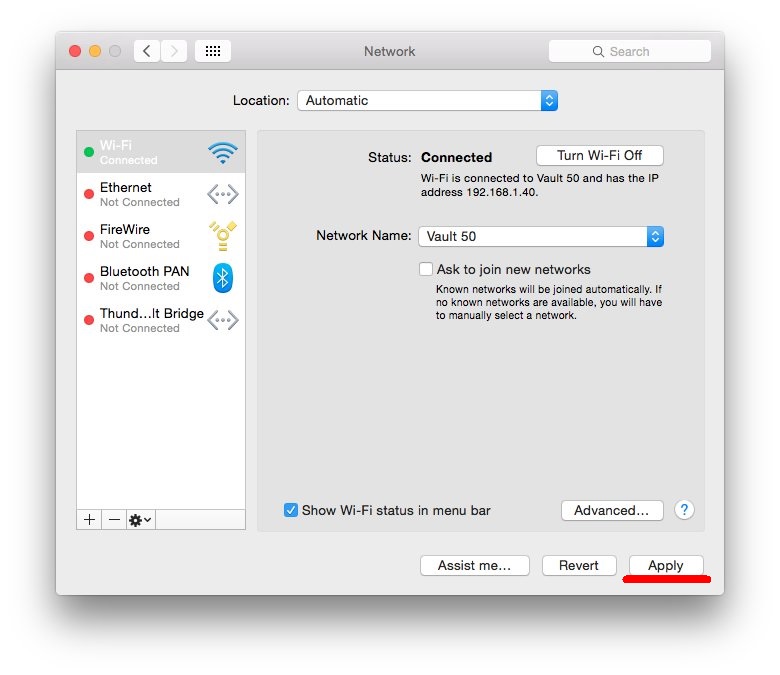The height and width of the screenshot is (675, 780).
Task: Click Assist me button
Action: pyautogui.click(x=475, y=566)
